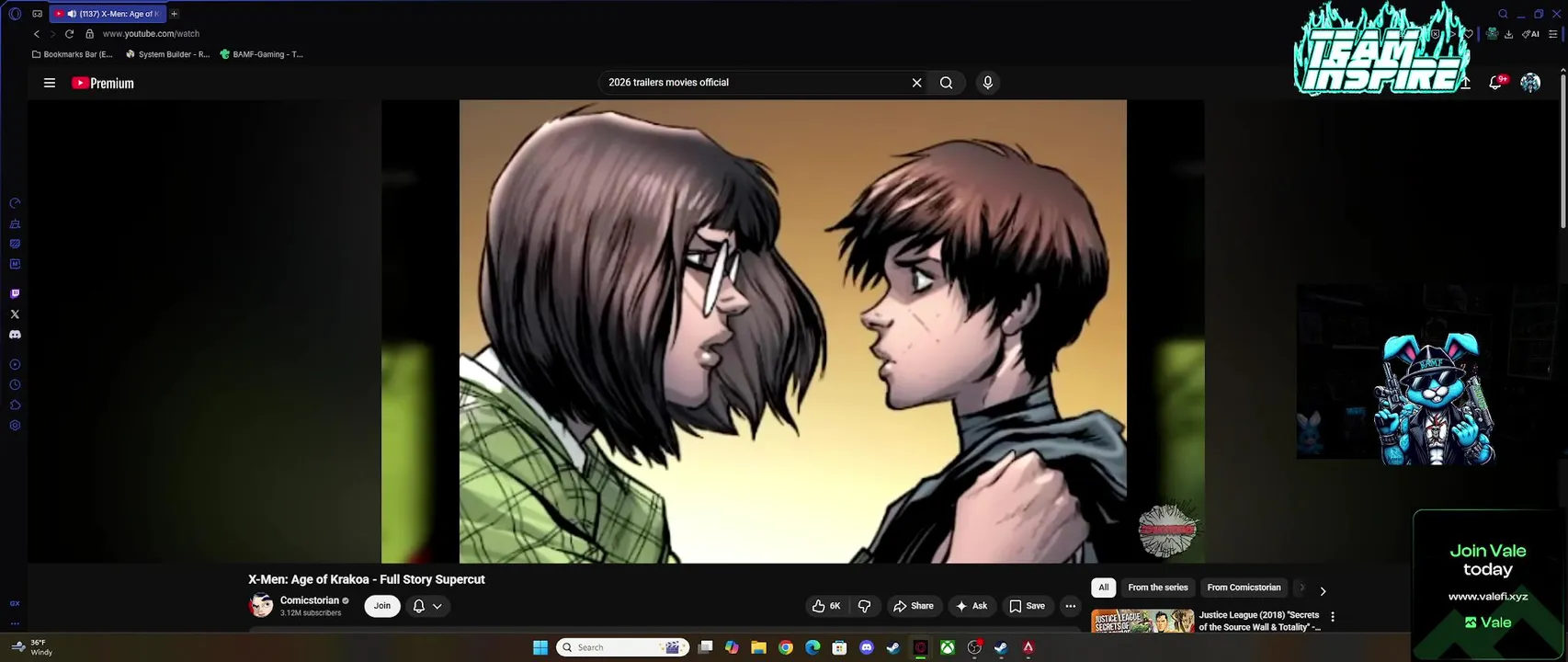
Task: Go to YouTube Premium home logo
Action: [103, 83]
